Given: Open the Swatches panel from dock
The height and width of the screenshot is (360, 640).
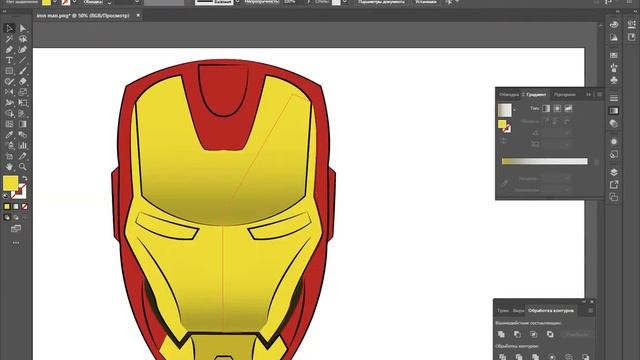Looking at the screenshot, I should (x=614, y=55).
